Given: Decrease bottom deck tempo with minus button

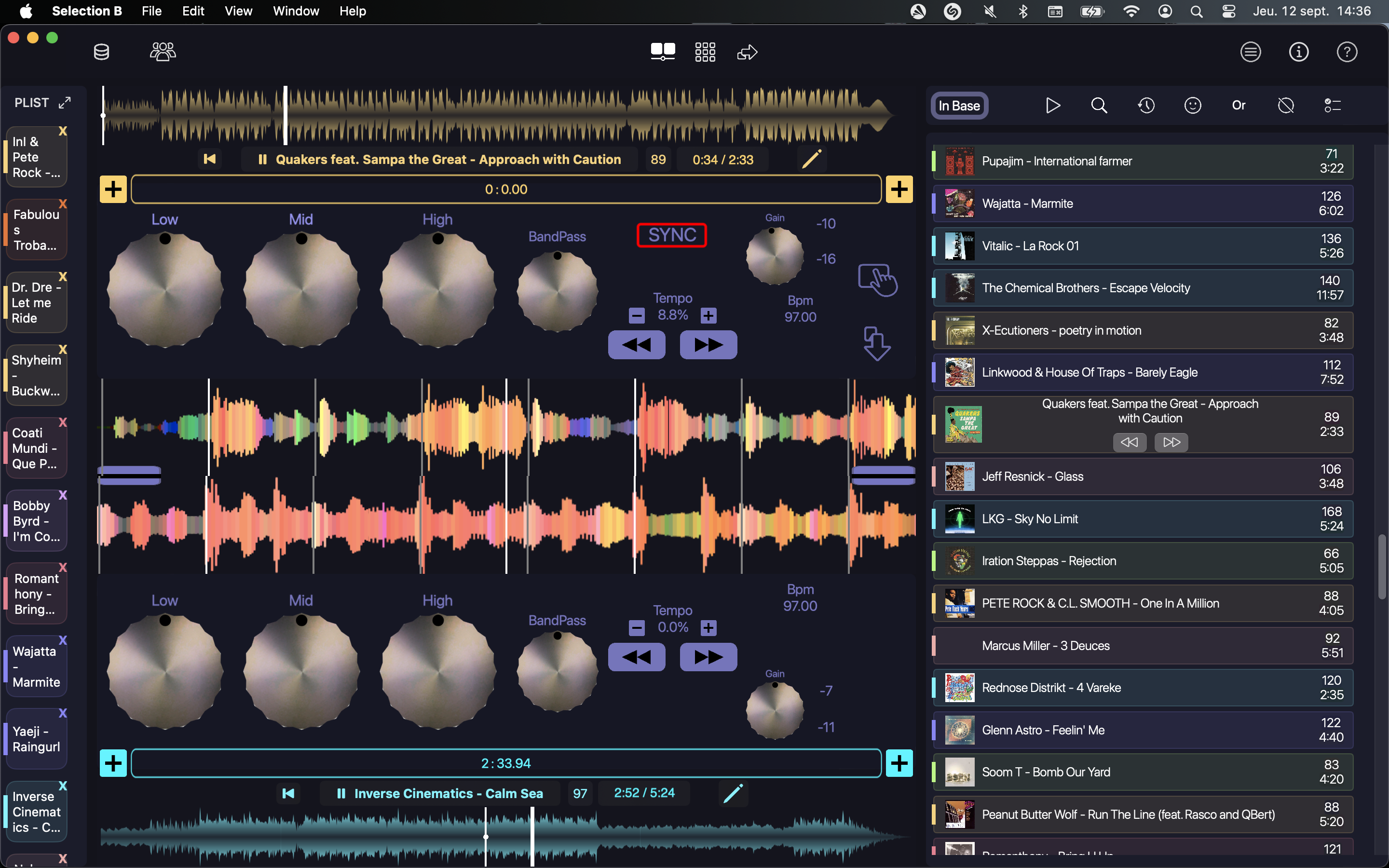Looking at the screenshot, I should pyautogui.click(x=637, y=628).
